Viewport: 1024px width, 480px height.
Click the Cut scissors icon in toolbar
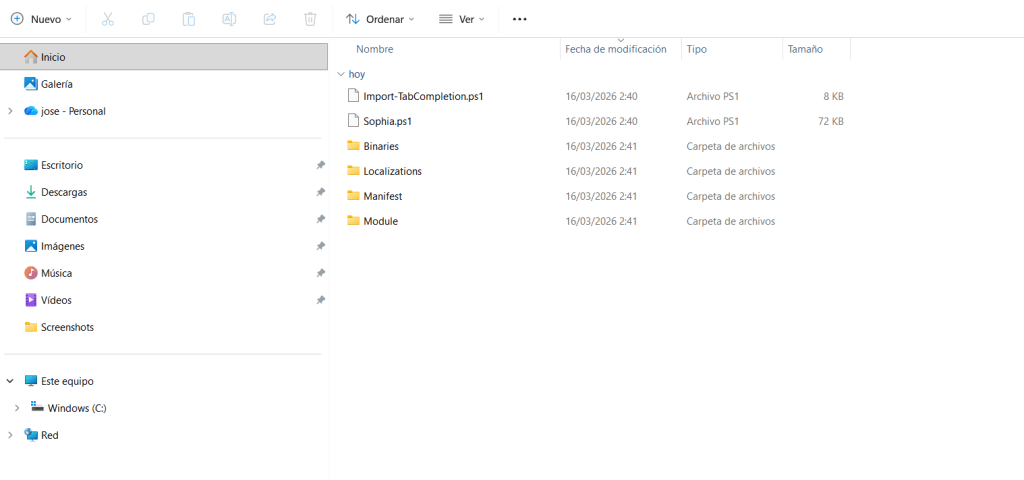tap(108, 19)
